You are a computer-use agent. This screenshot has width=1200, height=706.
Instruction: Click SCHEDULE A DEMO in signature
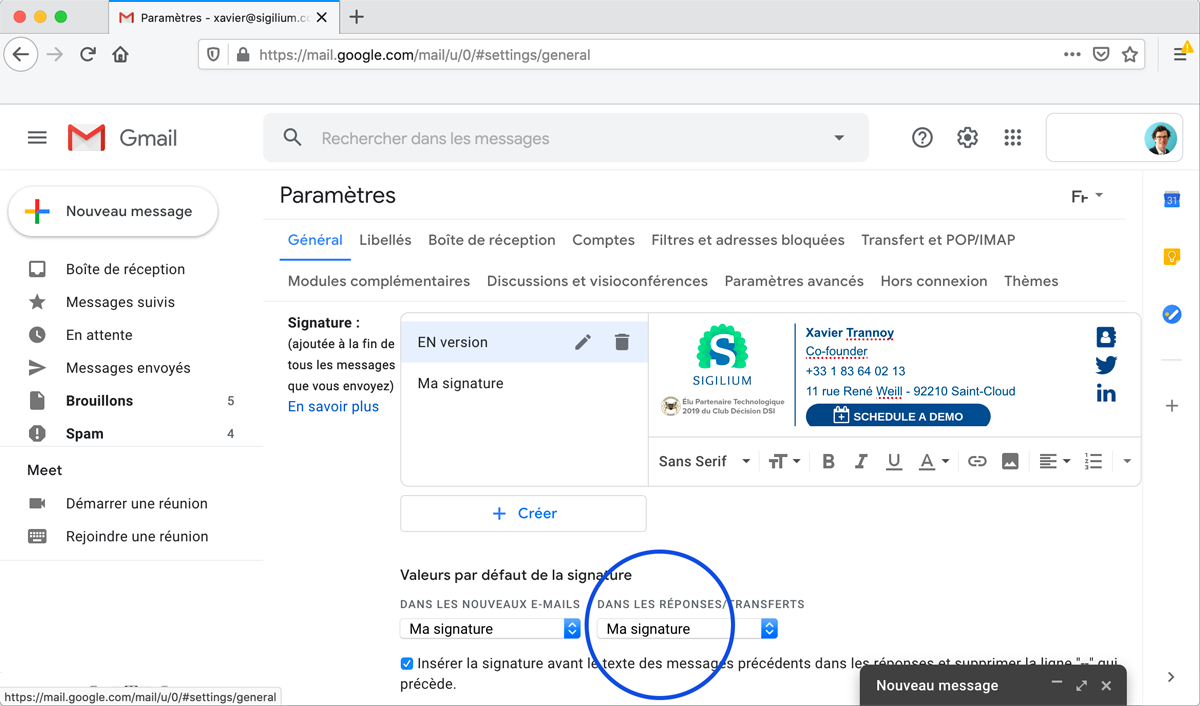click(x=898, y=416)
